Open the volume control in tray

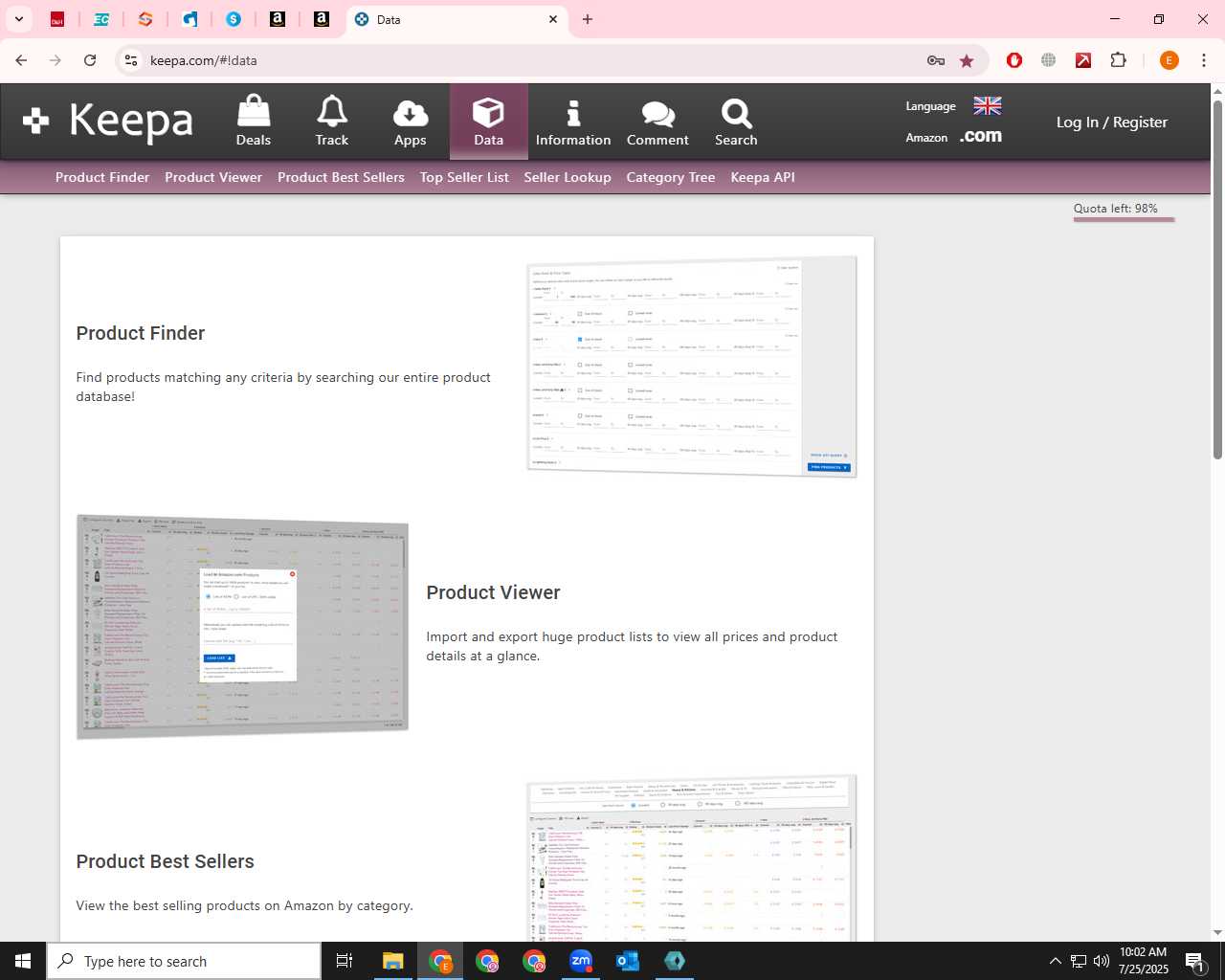click(x=1101, y=961)
